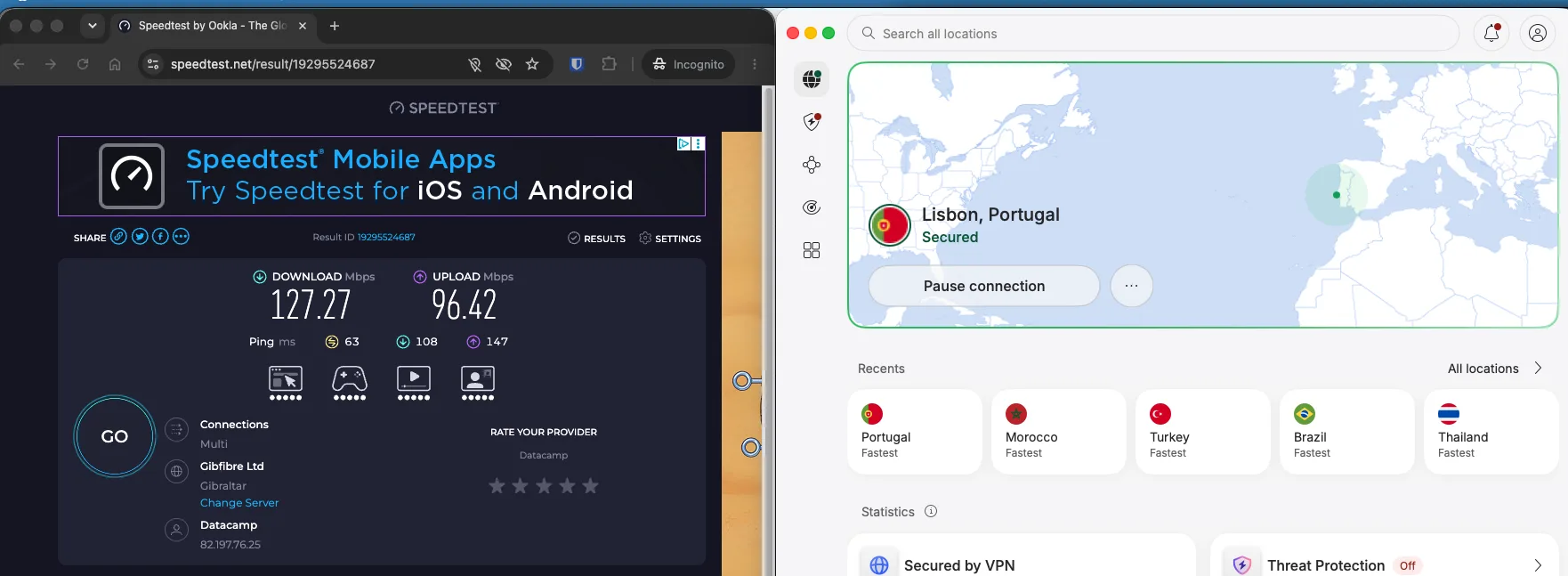Pause the VPN connection
Screen dimensions: 1568x576
click(x=984, y=286)
